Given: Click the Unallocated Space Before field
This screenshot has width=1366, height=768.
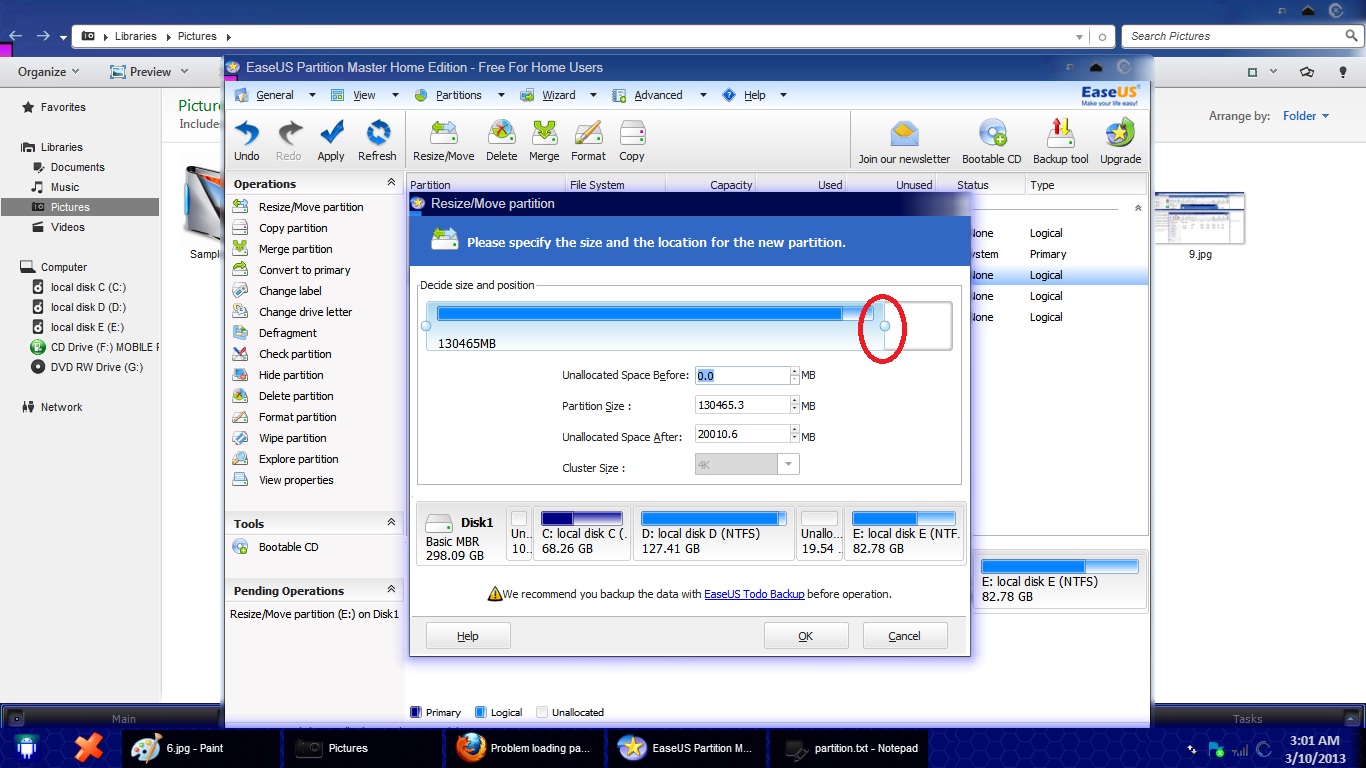Looking at the screenshot, I should tap(742, 376).
